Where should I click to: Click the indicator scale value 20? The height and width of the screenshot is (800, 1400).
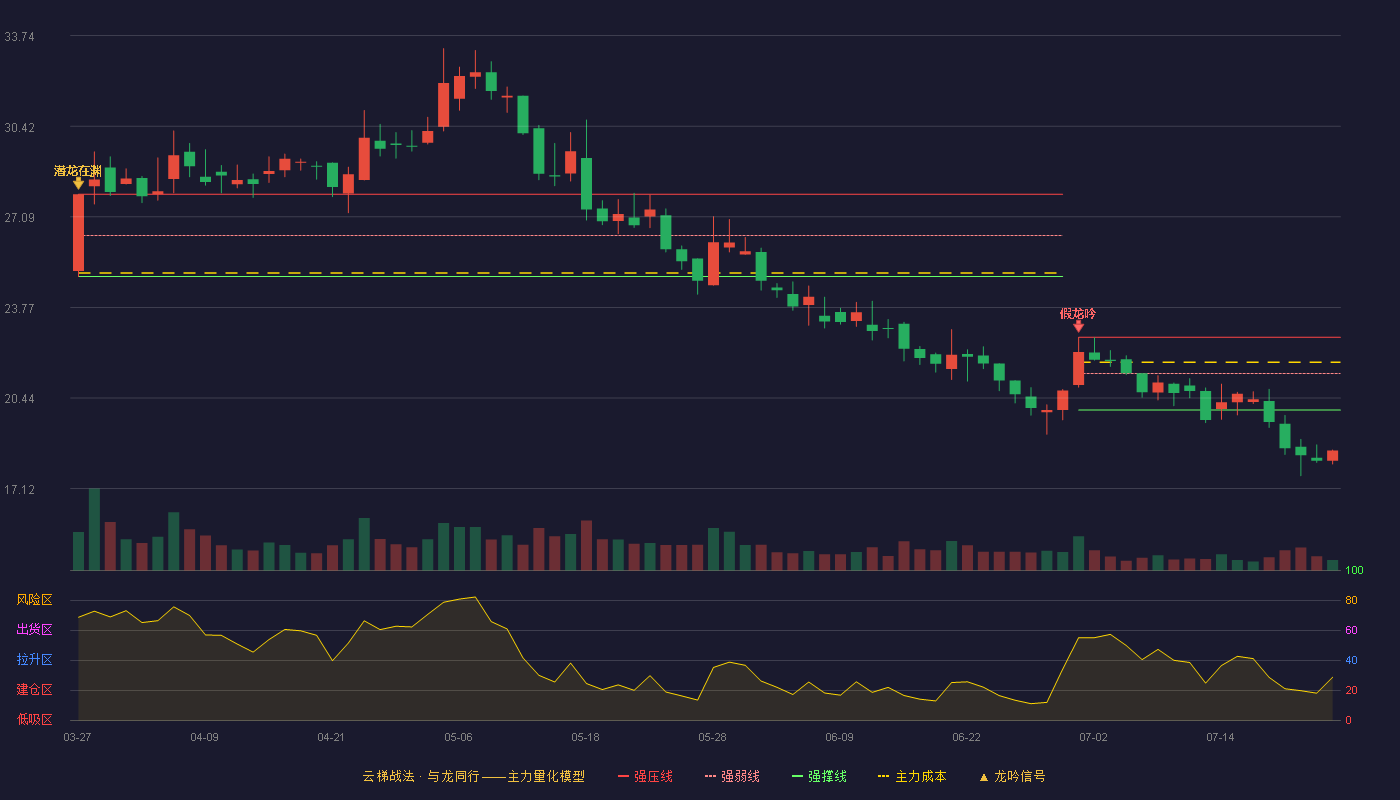(1351, 690)
